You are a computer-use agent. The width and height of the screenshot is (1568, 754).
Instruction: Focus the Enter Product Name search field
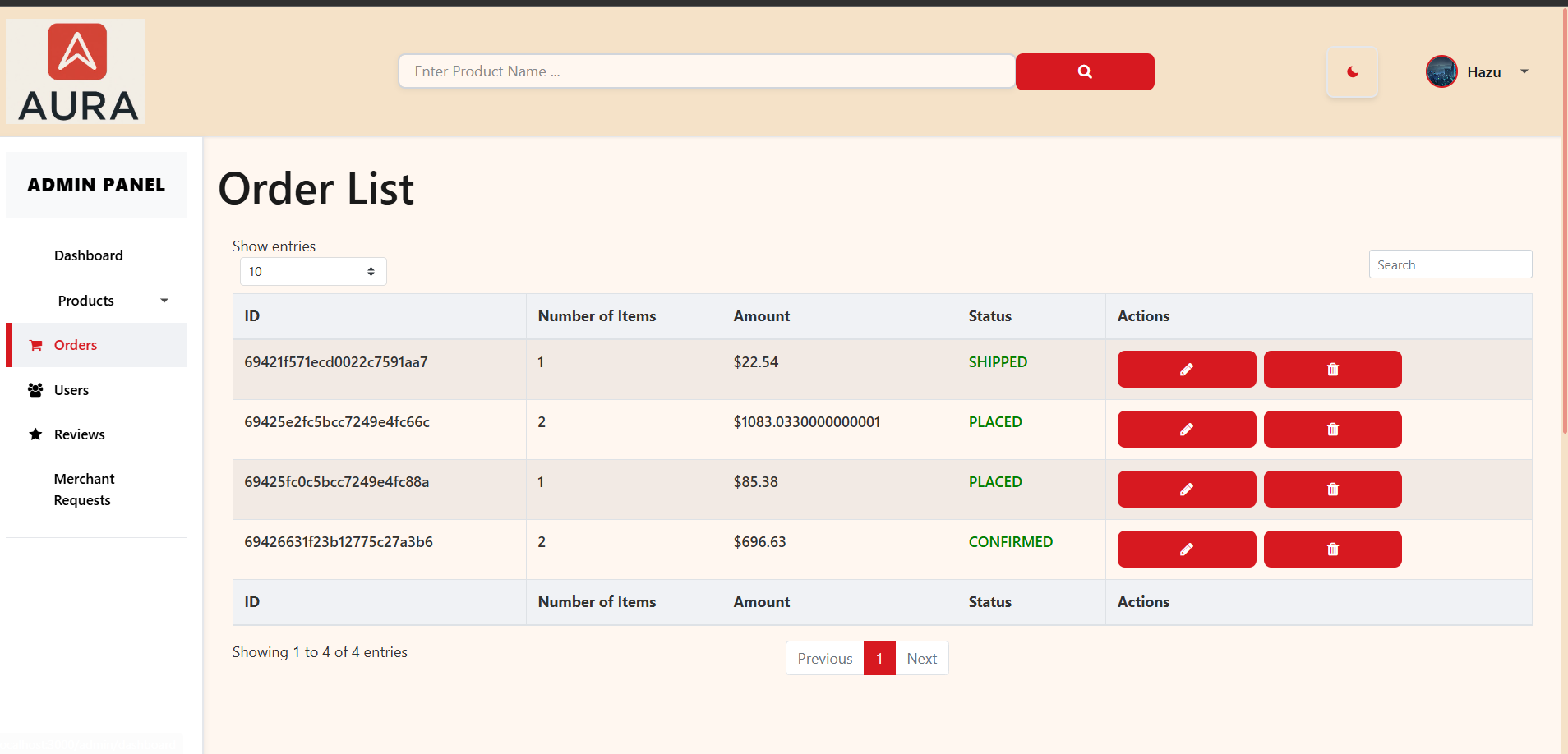[707, 71]
